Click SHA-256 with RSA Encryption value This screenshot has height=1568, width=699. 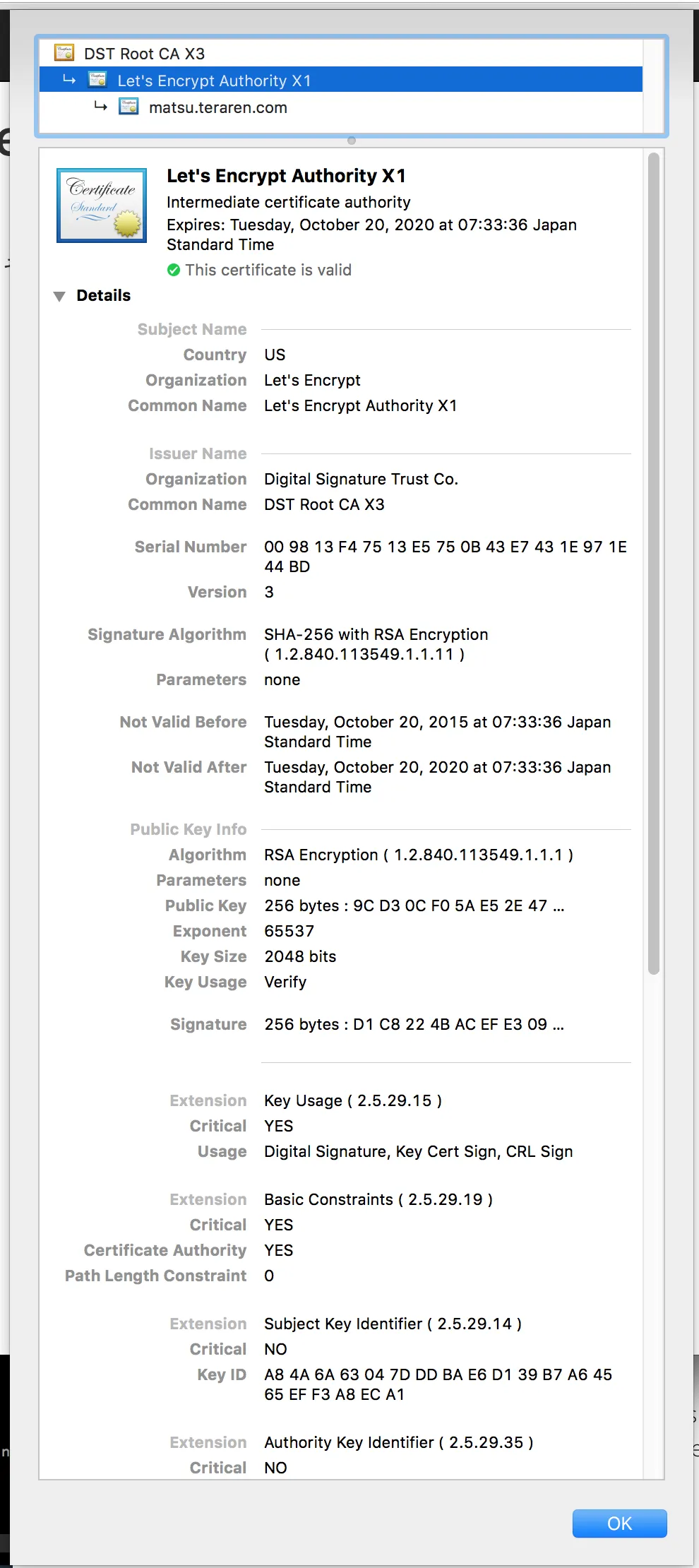coord(376,644)
